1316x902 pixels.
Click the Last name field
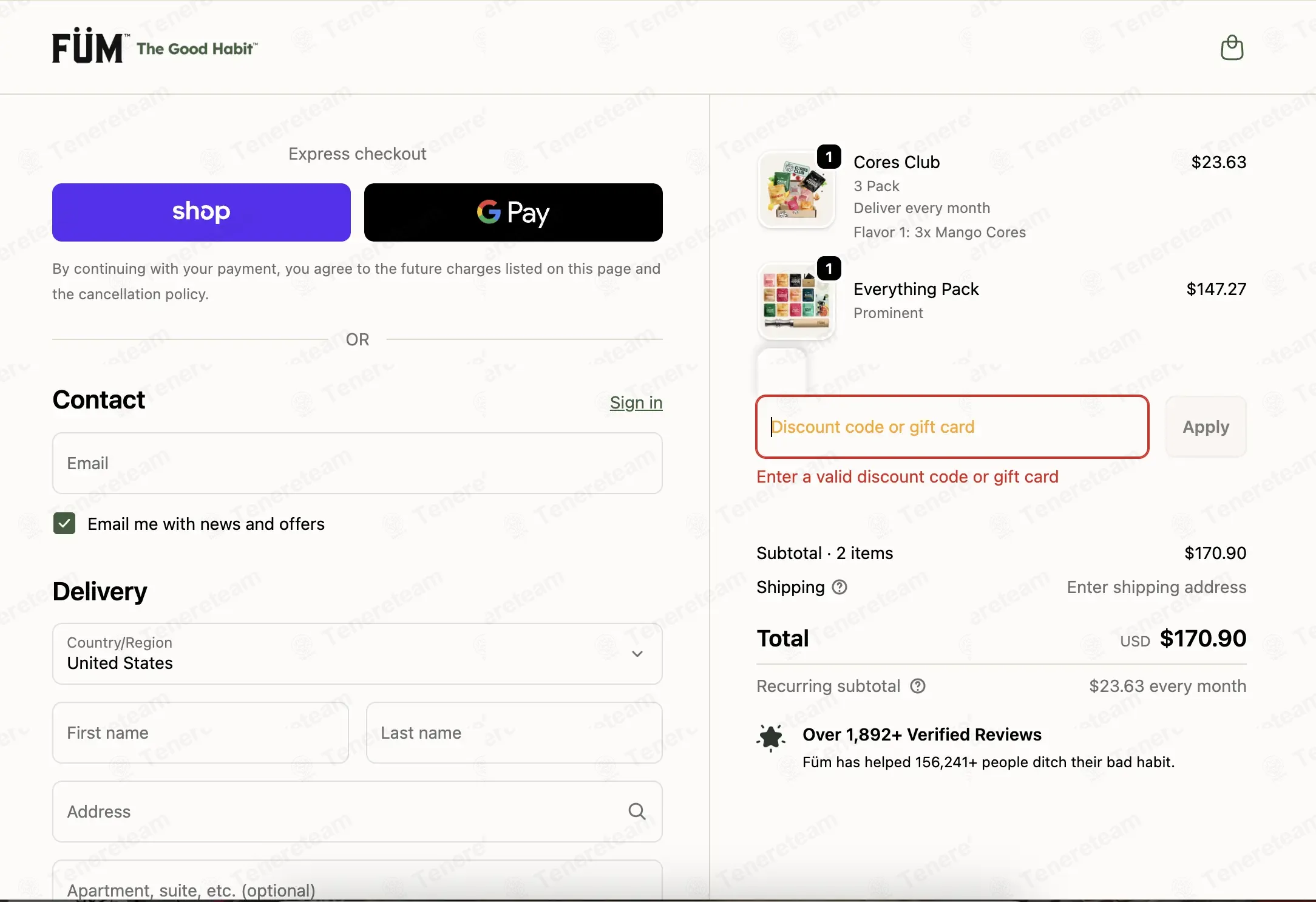514,733
